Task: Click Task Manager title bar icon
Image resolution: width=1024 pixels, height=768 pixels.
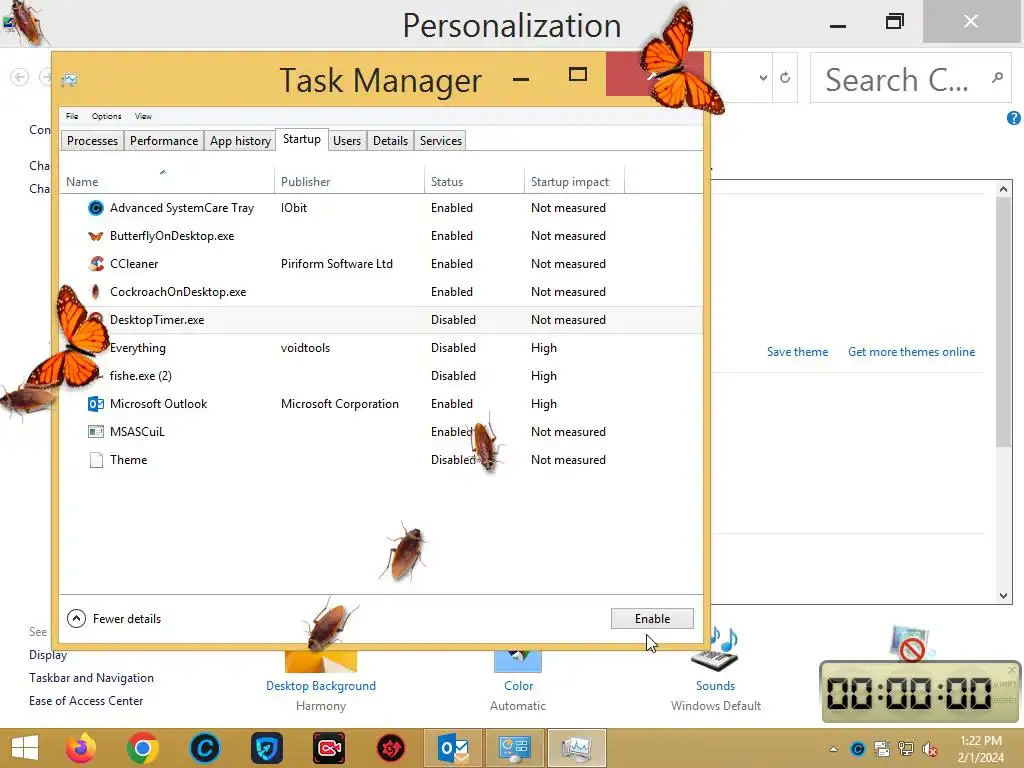Action: (69, 80)
